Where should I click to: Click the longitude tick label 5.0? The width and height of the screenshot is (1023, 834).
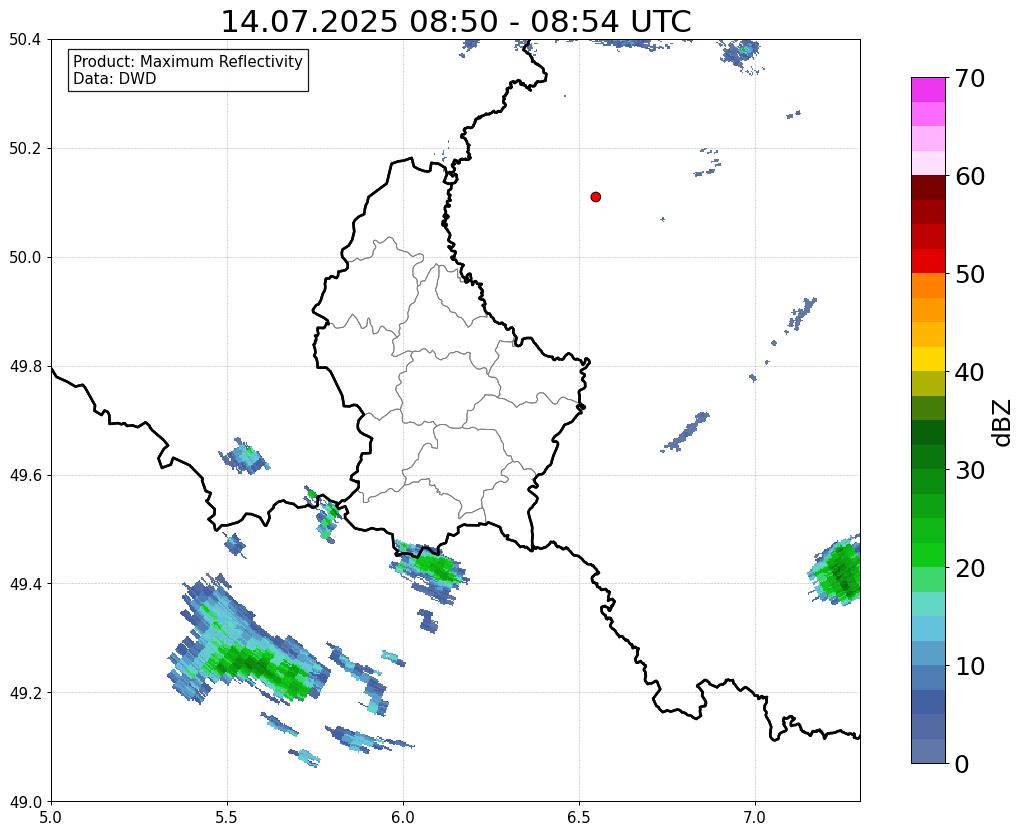click(x=51, y=817)
